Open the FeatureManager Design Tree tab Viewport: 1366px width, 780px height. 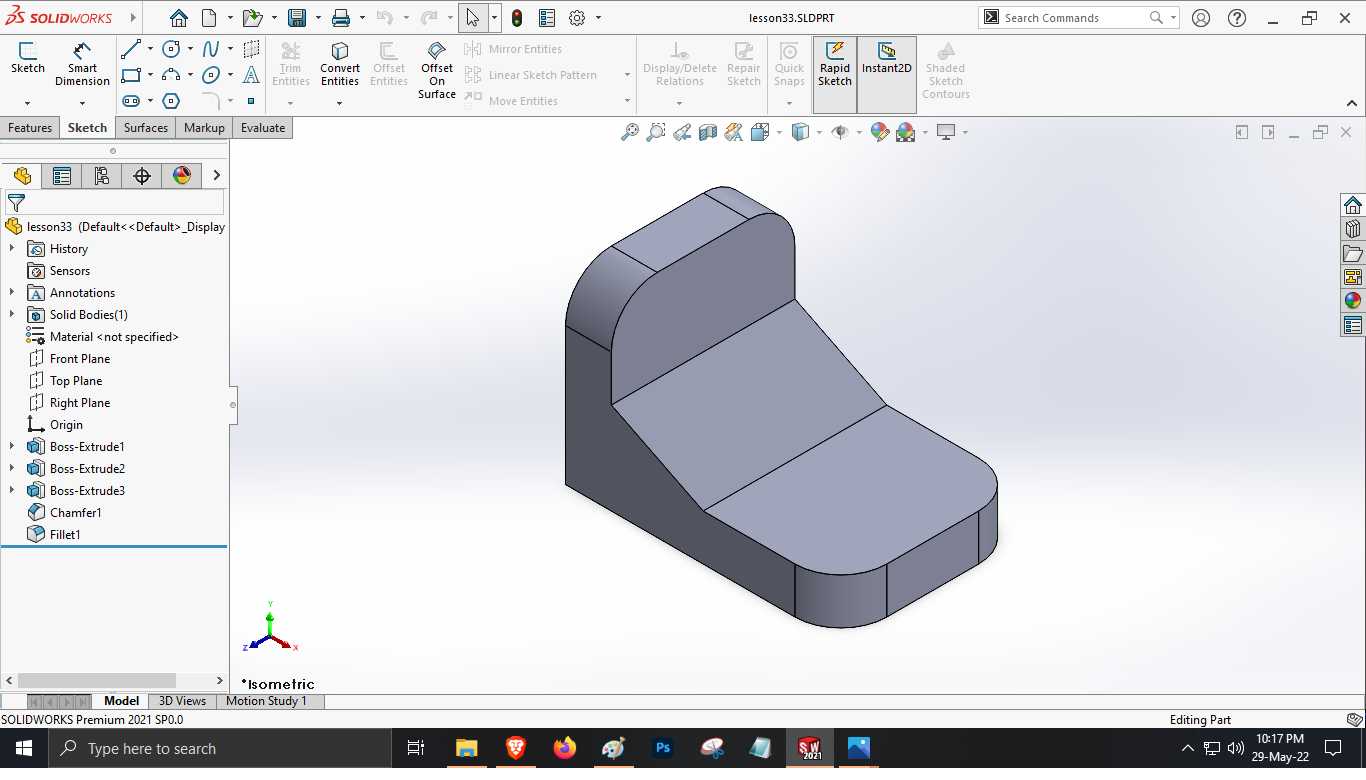coord(22,176)
